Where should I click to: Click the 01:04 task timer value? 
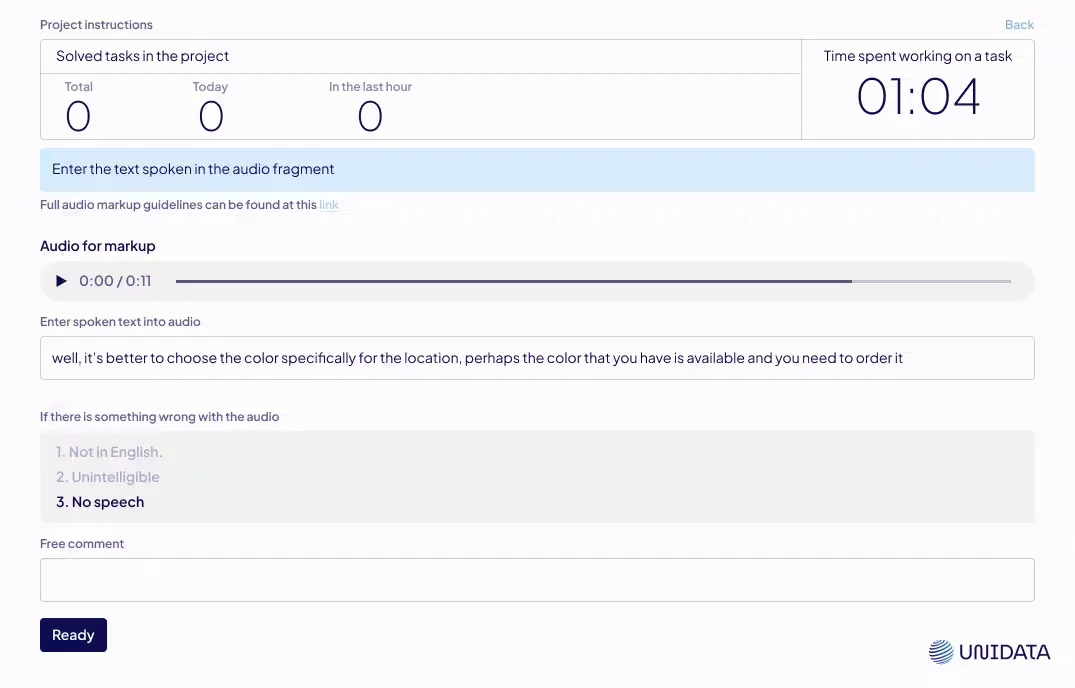pos(918,97)
